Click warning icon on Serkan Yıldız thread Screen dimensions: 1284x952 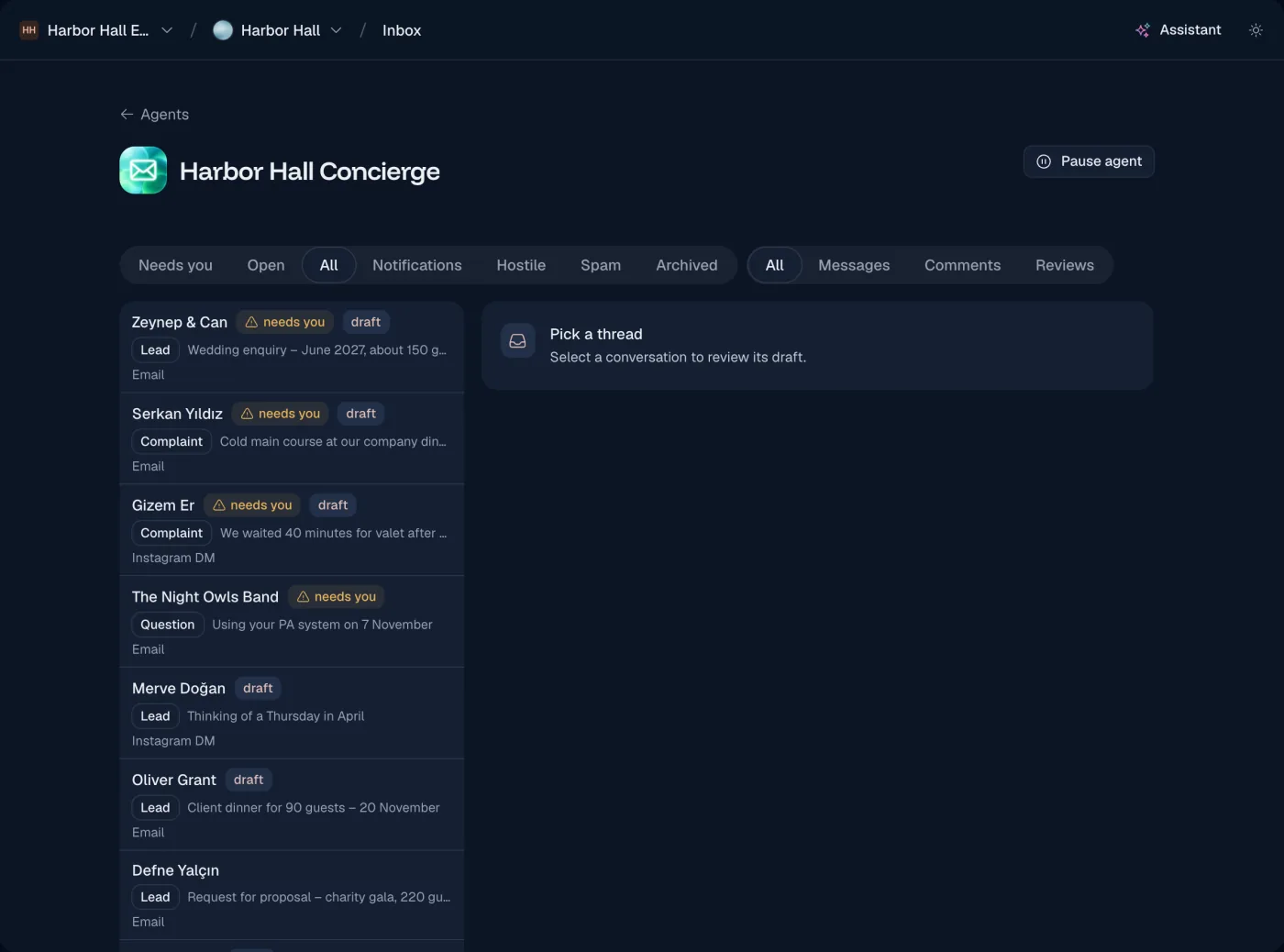coord(247,414)
